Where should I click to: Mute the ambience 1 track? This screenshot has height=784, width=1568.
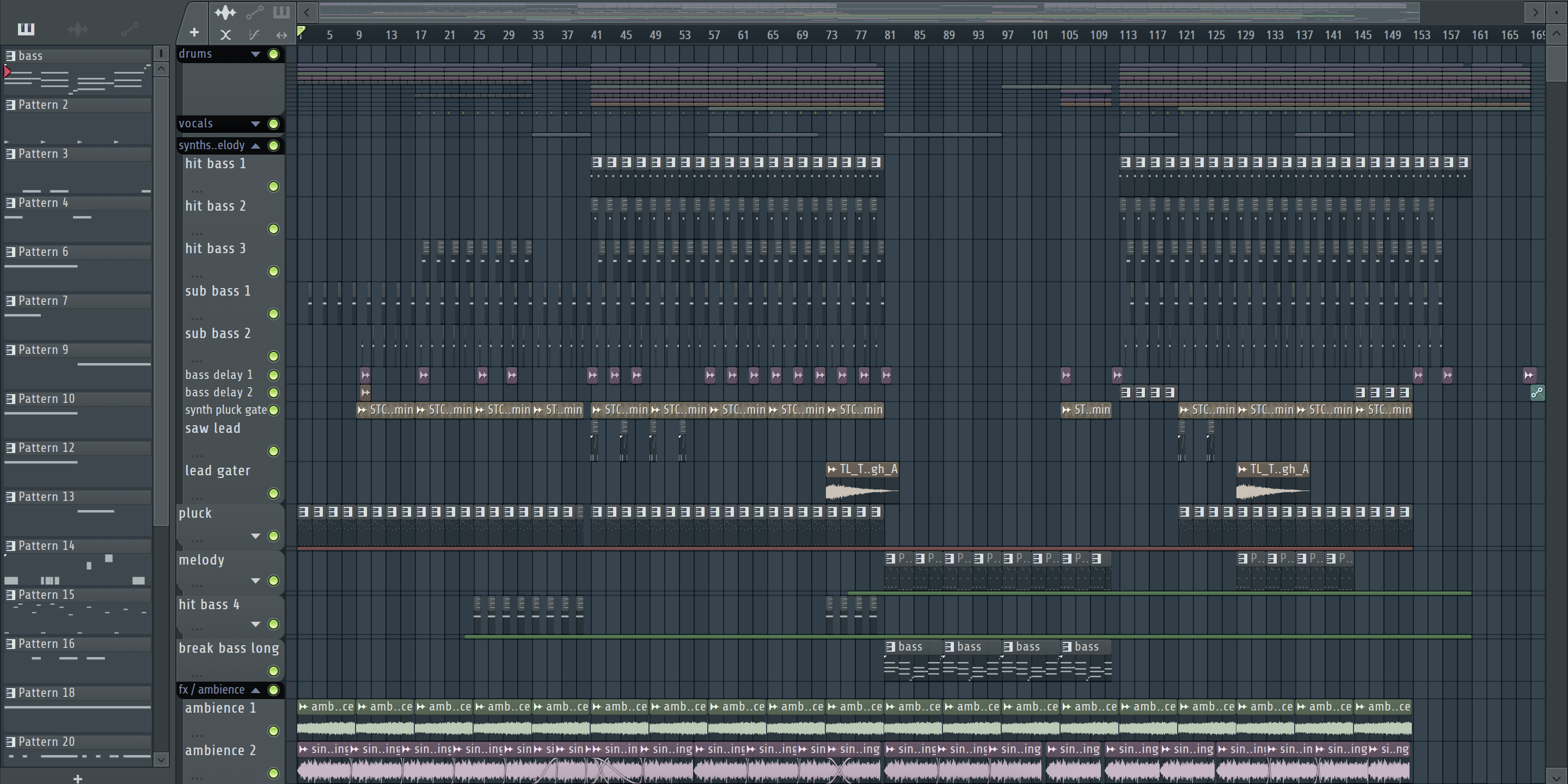tap(274, 731)
